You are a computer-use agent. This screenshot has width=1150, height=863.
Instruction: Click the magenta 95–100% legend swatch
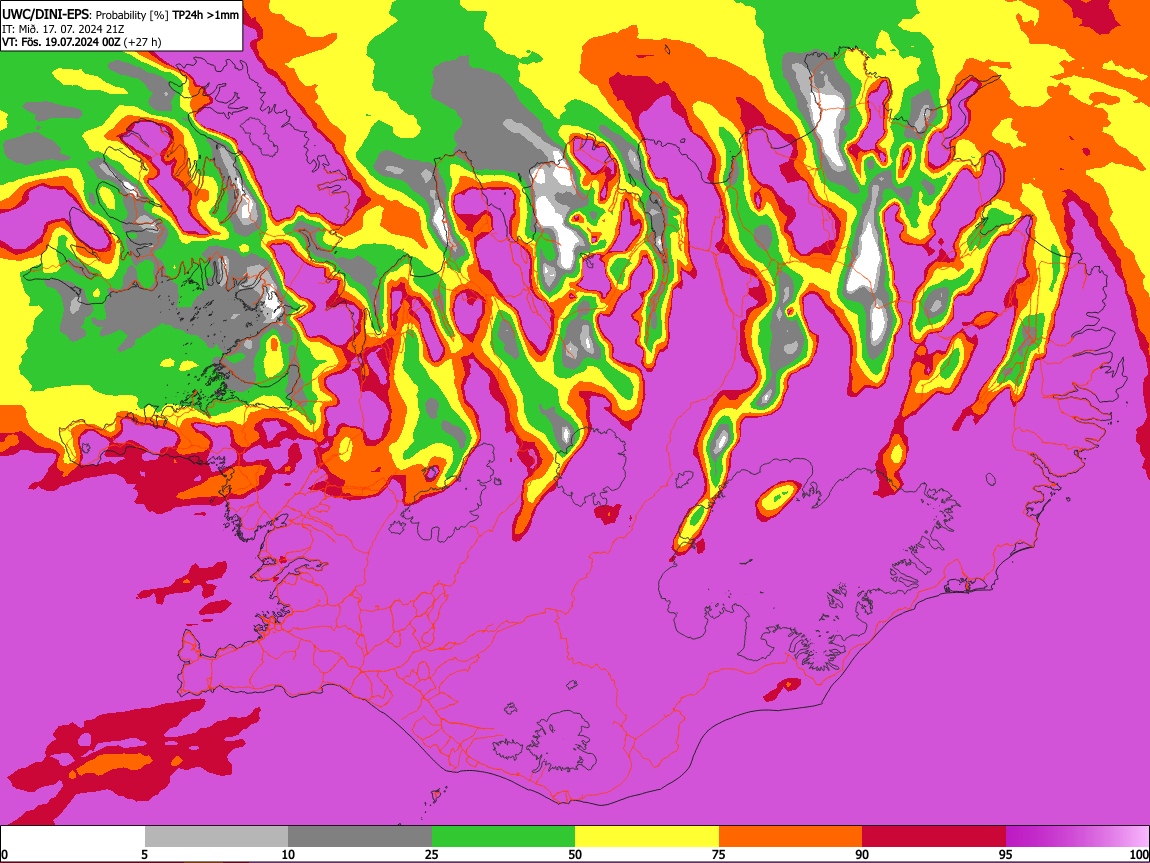click(1077, 837)
